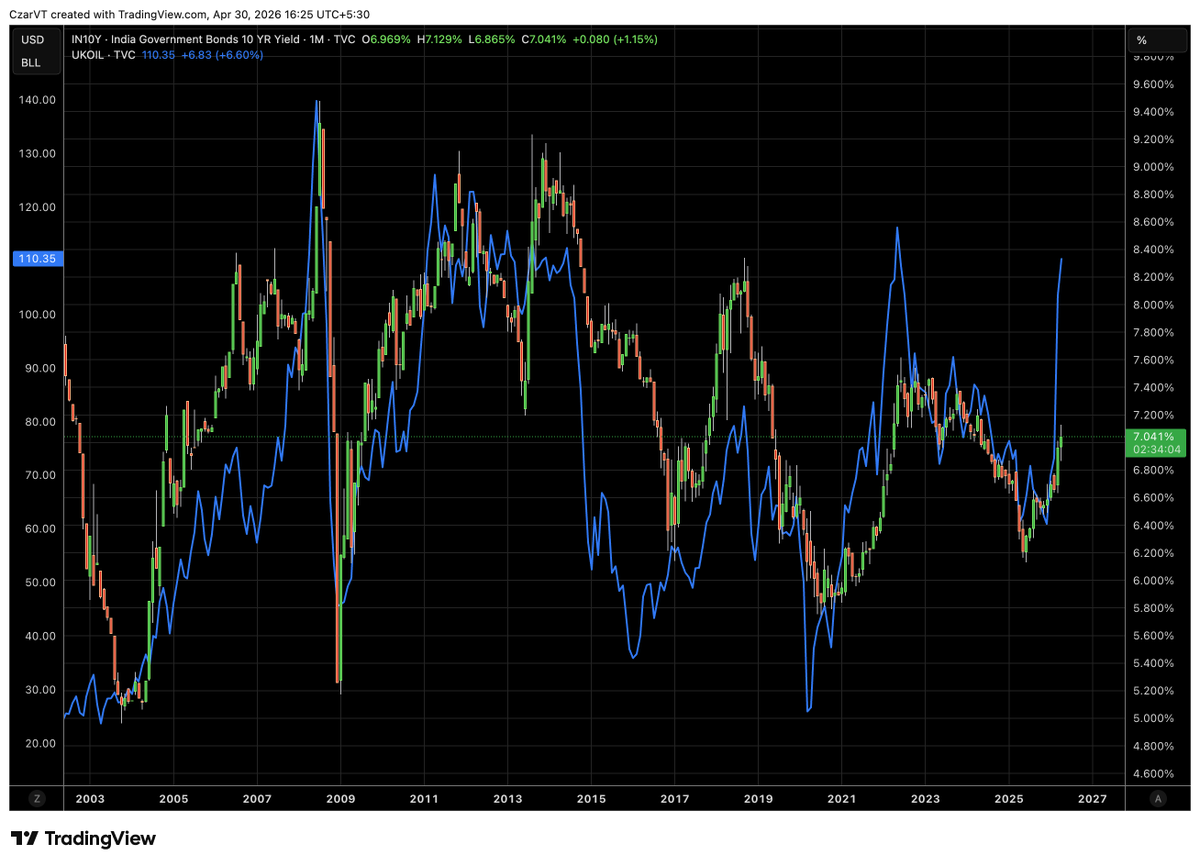Click the 2009 label on time axis
The image size is (1200, 866).
pyautogui.click(x=340, y=799)
